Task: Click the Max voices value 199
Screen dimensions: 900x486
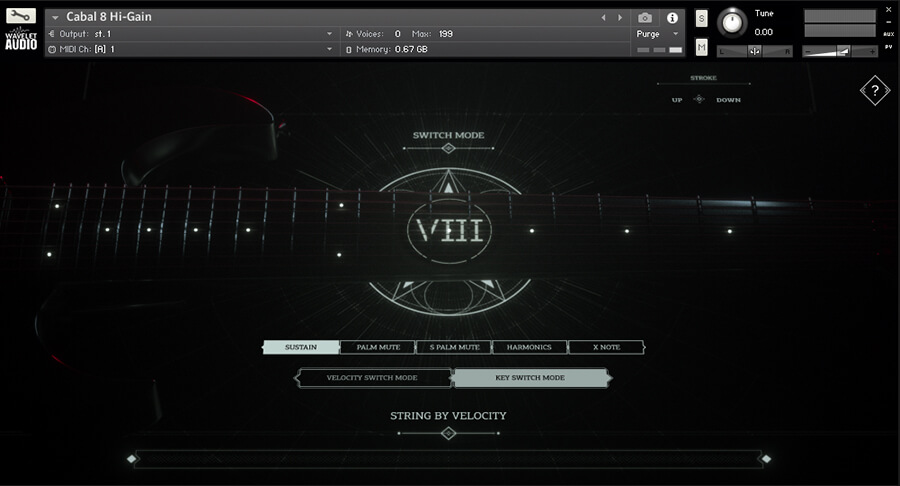Action: pyautogui.click(x=446, y=34)
